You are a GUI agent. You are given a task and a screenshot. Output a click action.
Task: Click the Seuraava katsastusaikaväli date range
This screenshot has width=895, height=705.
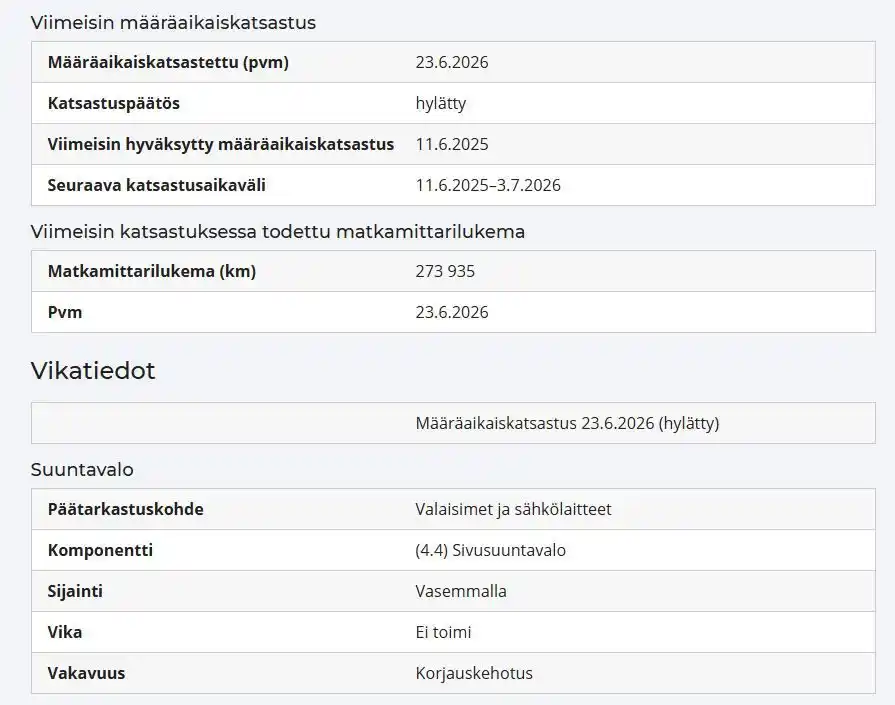(488, 186)
